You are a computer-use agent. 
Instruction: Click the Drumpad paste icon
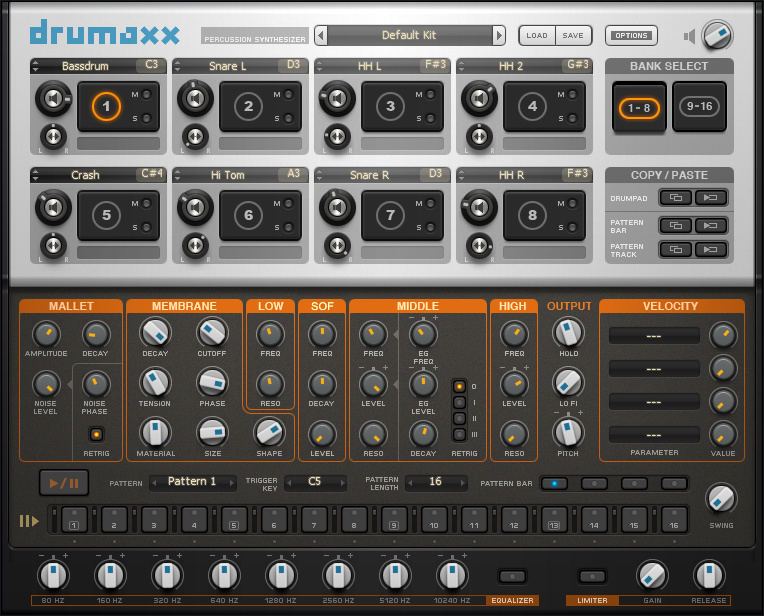coord(711,198)
